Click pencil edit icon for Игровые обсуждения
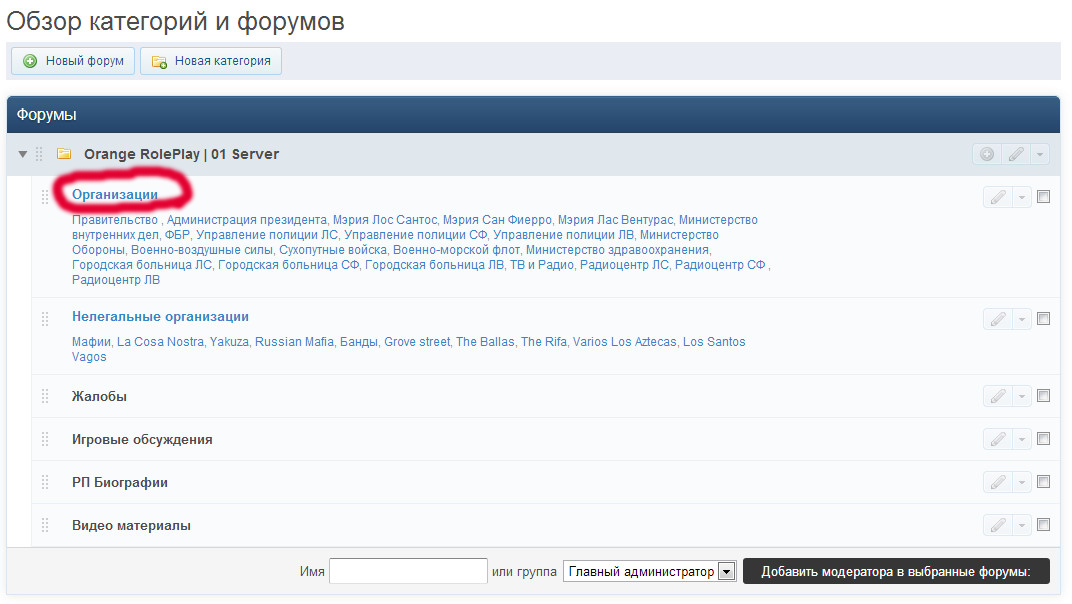Viewport: 1072px width, 604px height. pyautogui.click(x=998, y=438)
